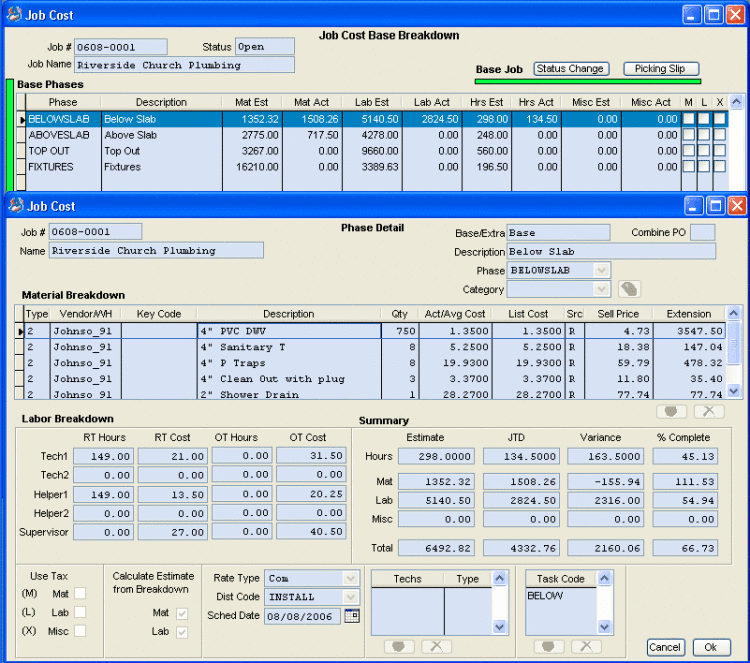The image size is (750, 663).
Task: Click the delete X under Task Code list
Action: point(586,646)
